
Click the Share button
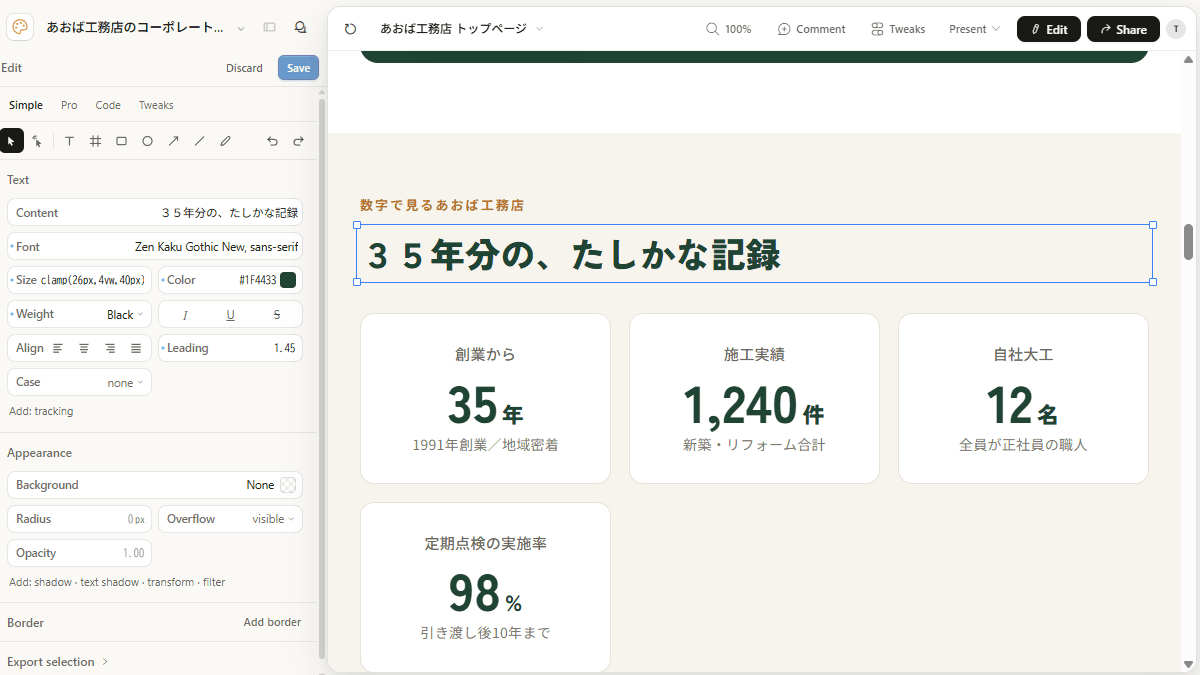[1123, 29]
